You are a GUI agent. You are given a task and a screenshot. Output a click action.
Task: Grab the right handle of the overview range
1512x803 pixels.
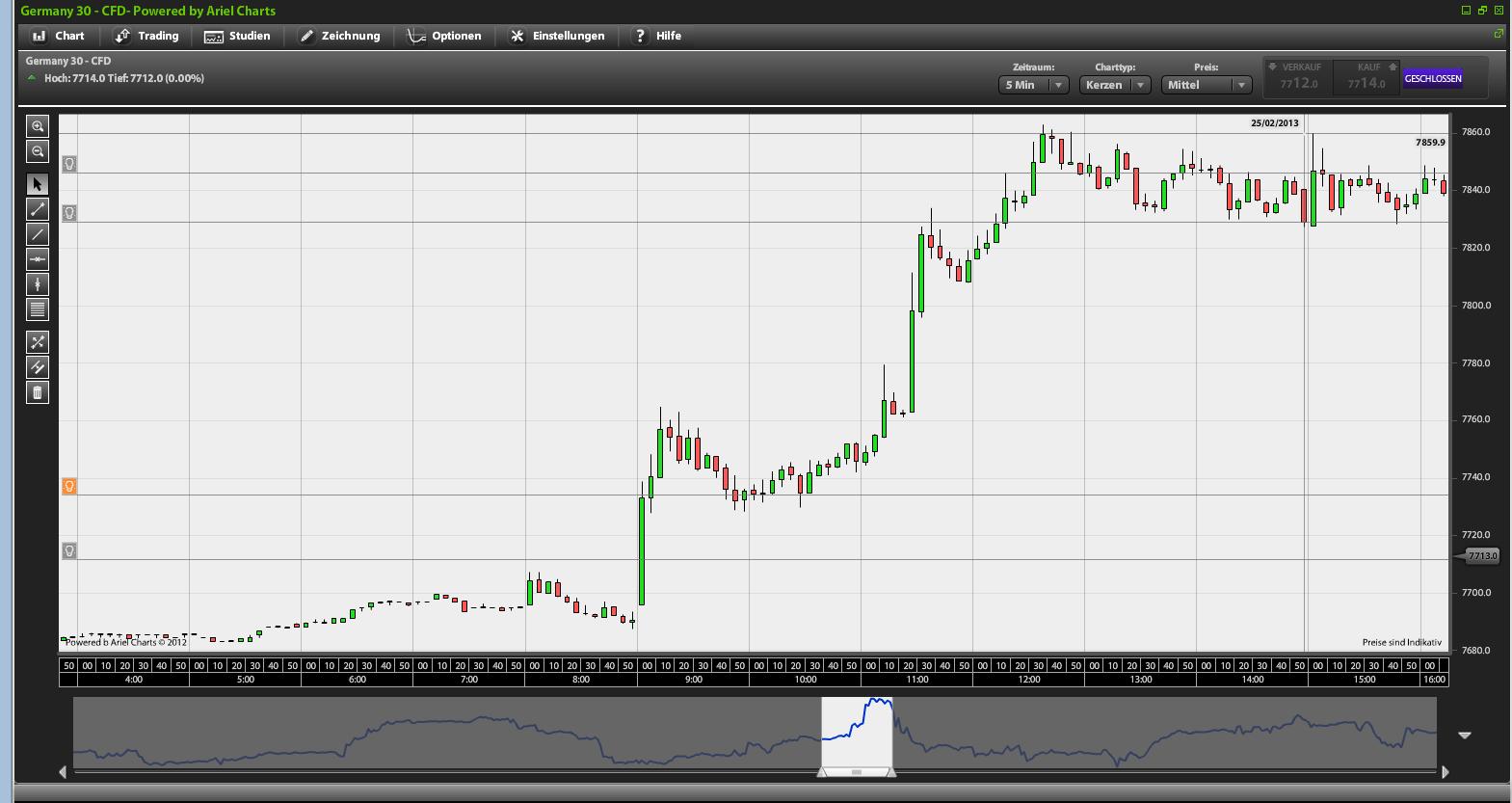click(x=891, y=771)
